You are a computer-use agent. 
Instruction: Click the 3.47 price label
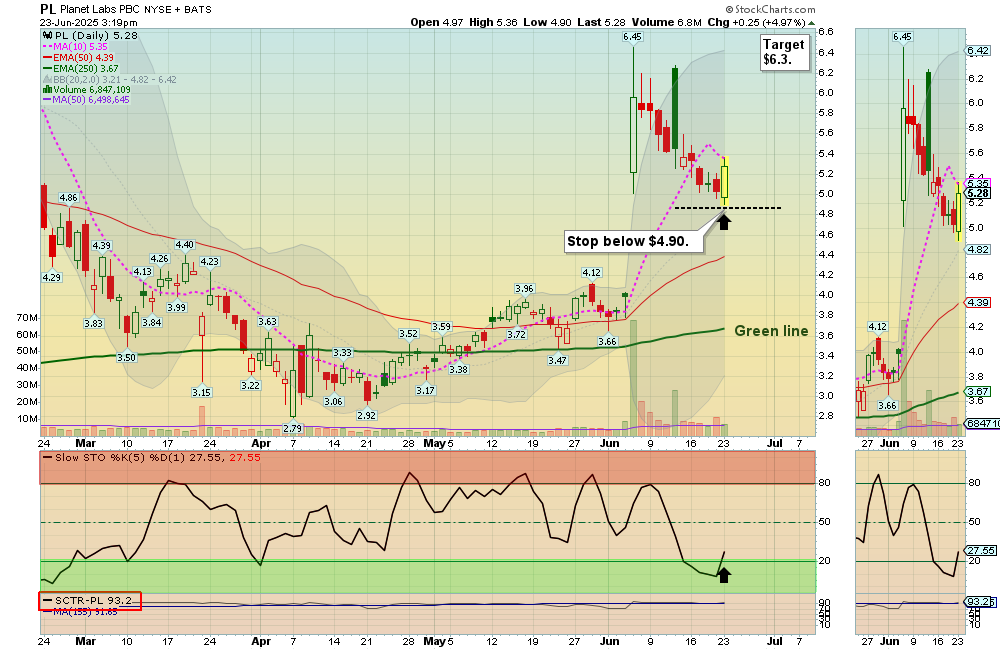(x=557, y=361)
